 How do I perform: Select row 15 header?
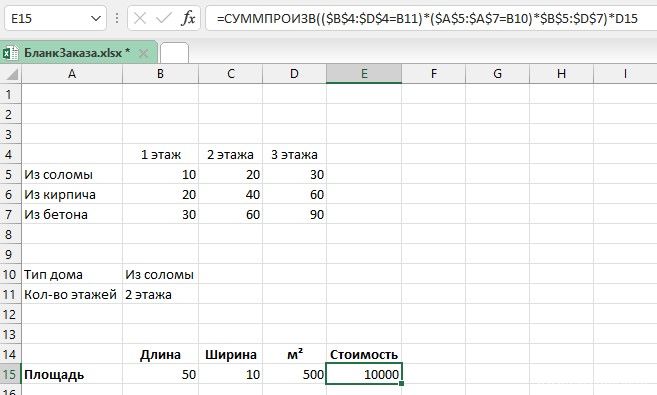(x=10, y=374)
